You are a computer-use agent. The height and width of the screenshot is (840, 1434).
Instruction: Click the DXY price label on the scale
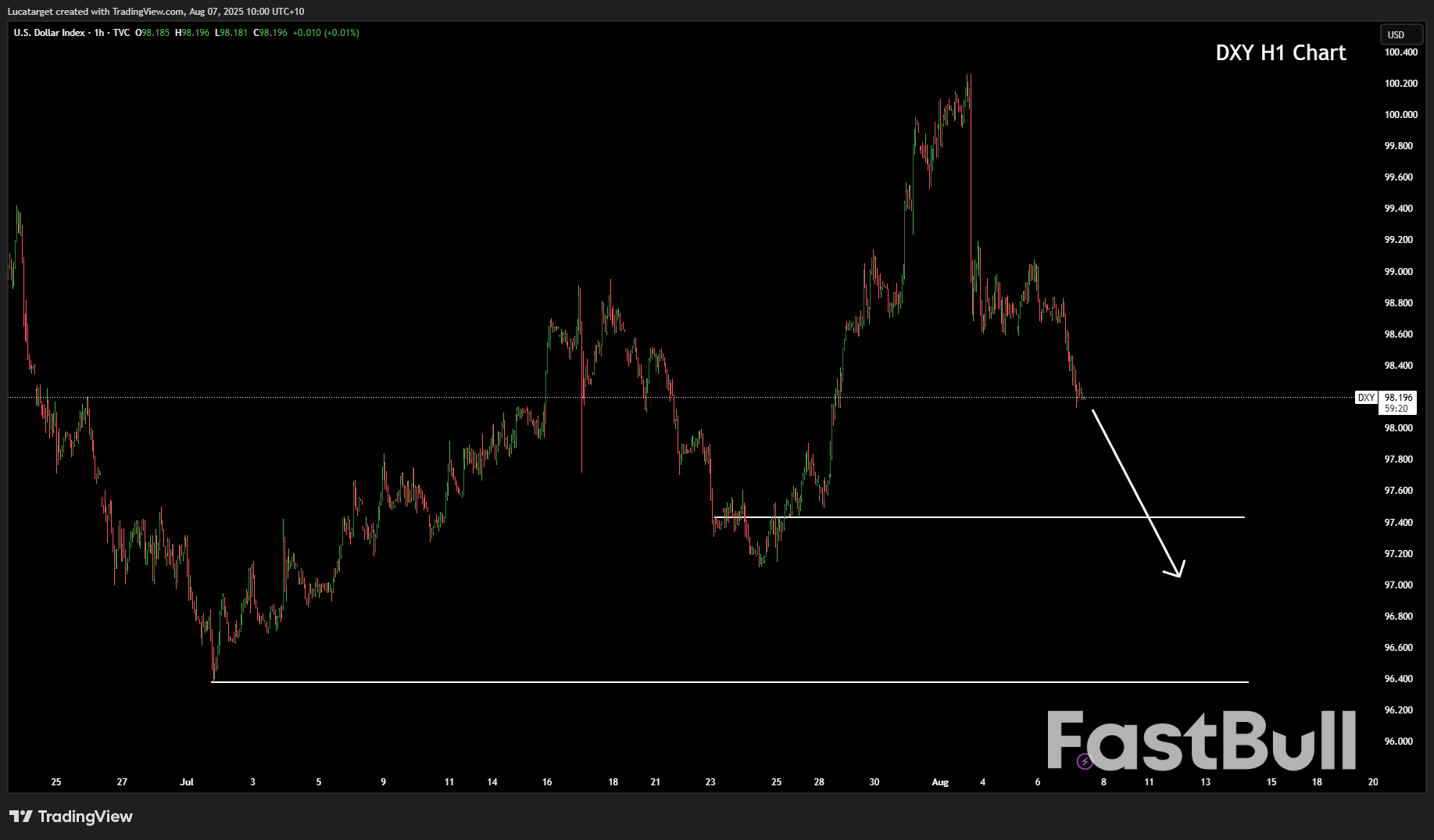pos(1367,397)
